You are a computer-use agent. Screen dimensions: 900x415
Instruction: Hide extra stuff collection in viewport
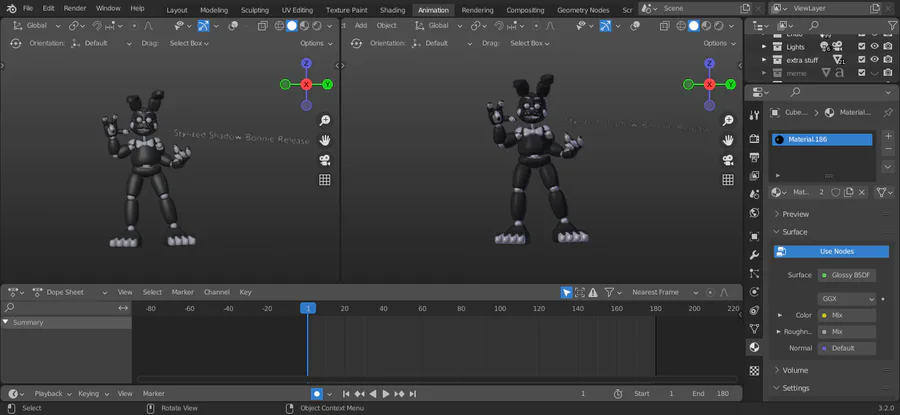875,60
